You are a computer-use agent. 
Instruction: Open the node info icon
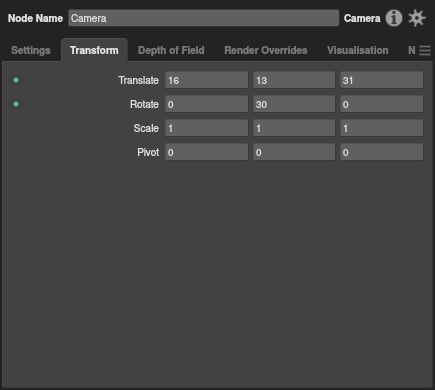[x=394, y=18]
